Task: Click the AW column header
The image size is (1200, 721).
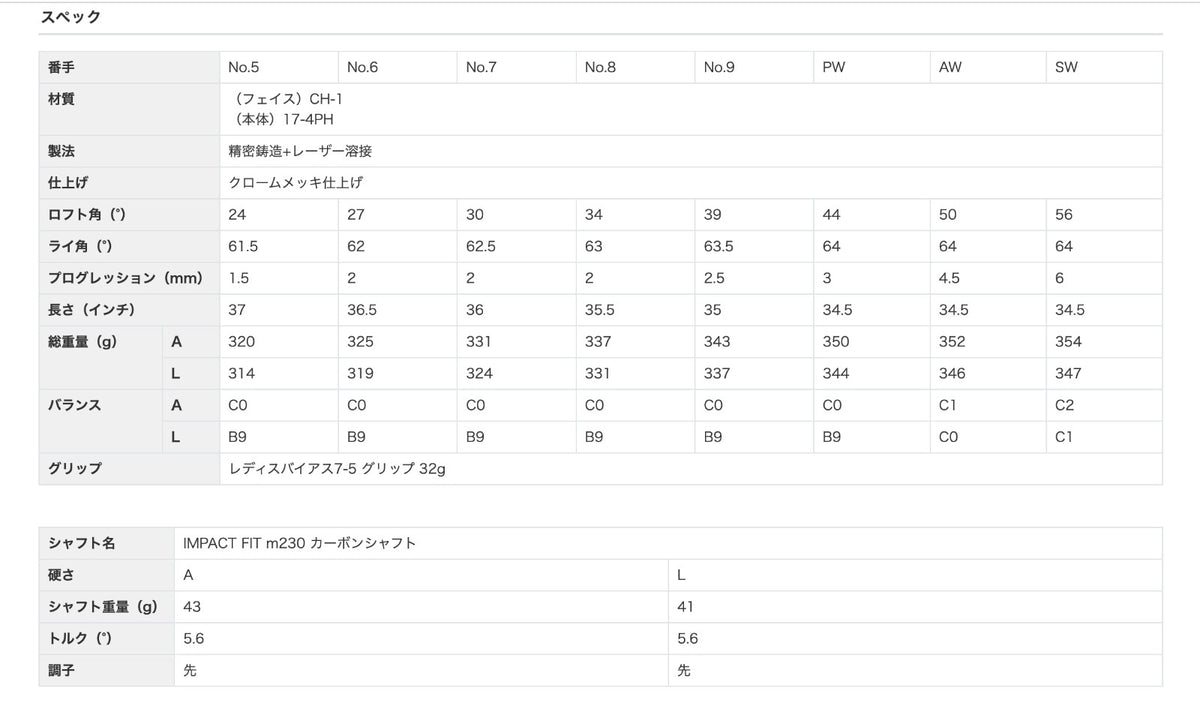Action: click(950, 68)
